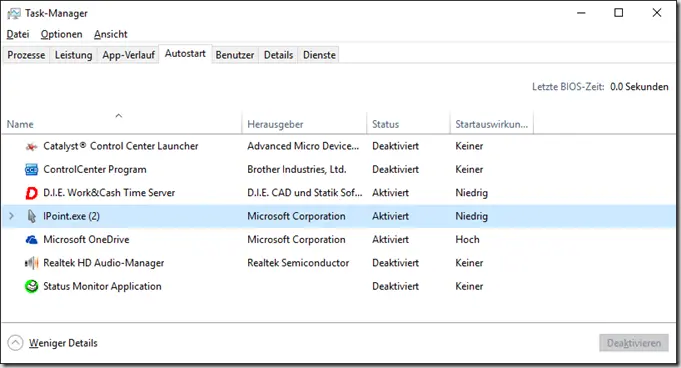Select the Autostart tab

[185, 54]
